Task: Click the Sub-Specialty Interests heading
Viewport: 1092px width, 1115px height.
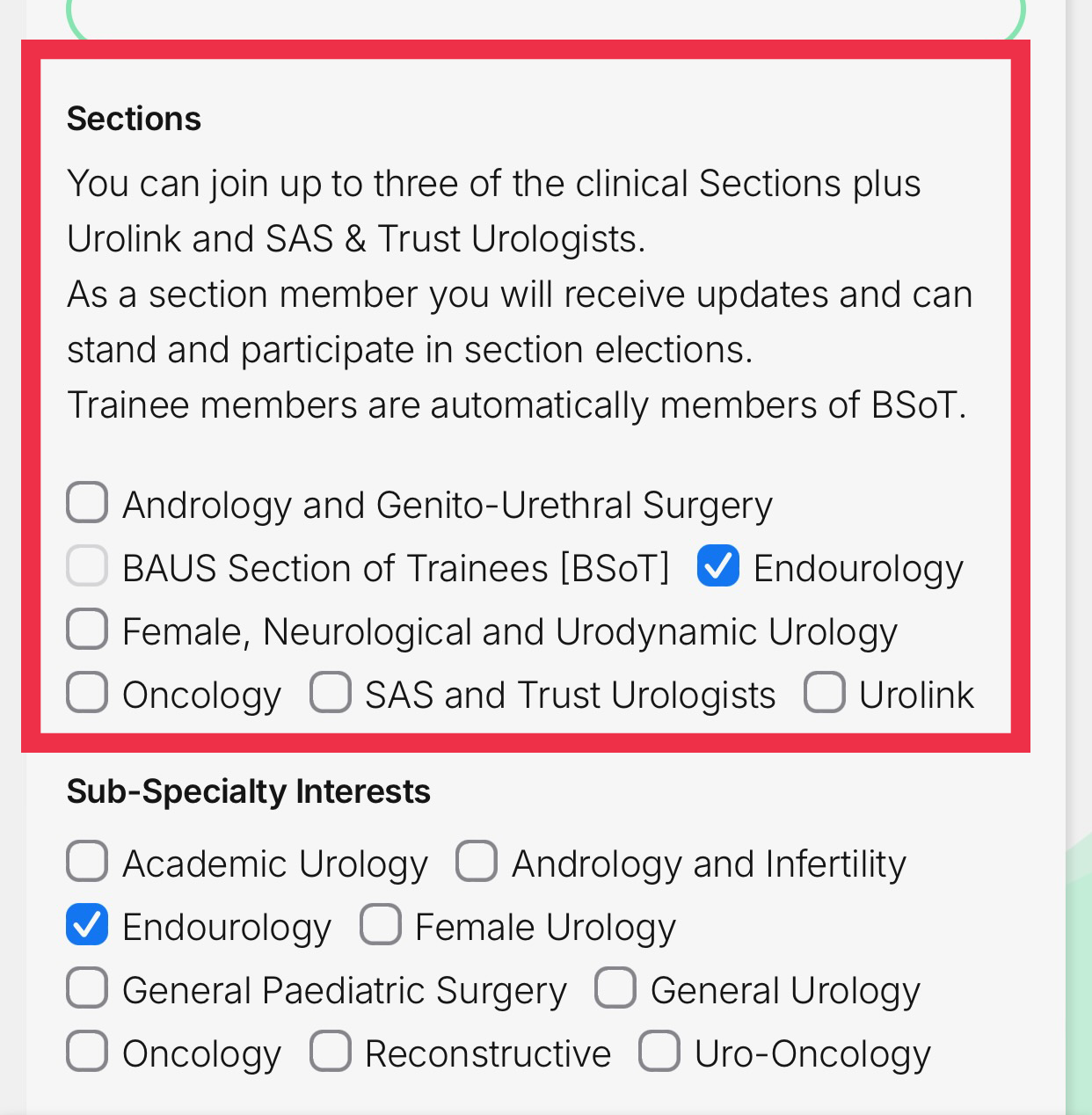Action: (x=248, y=791)
